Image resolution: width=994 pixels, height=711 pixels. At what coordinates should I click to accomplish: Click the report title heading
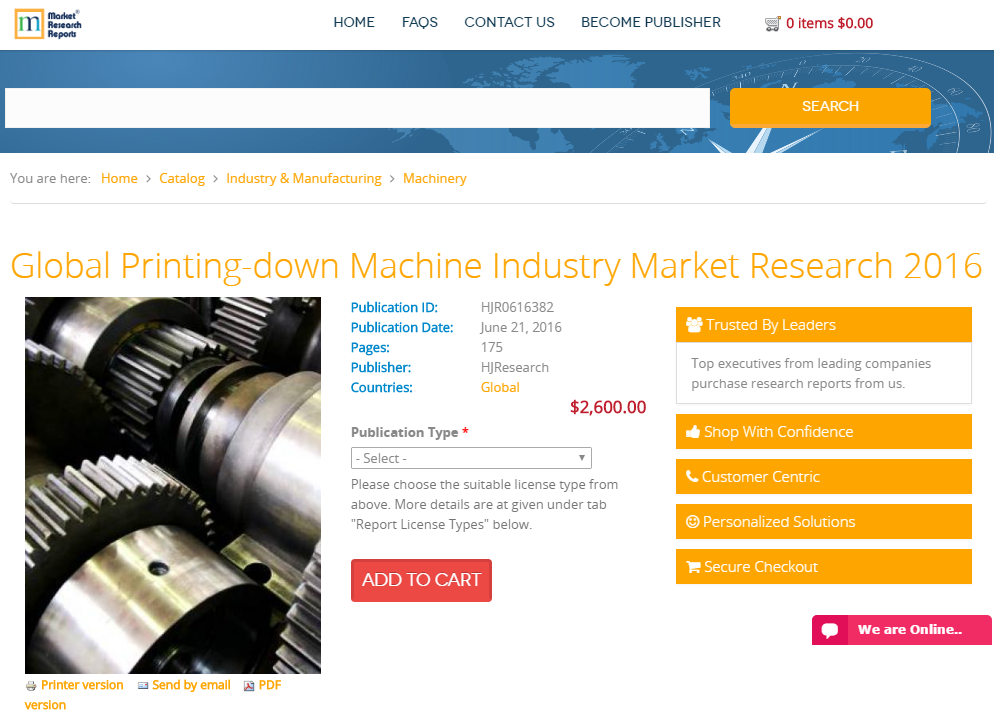(x=496, y=265)
